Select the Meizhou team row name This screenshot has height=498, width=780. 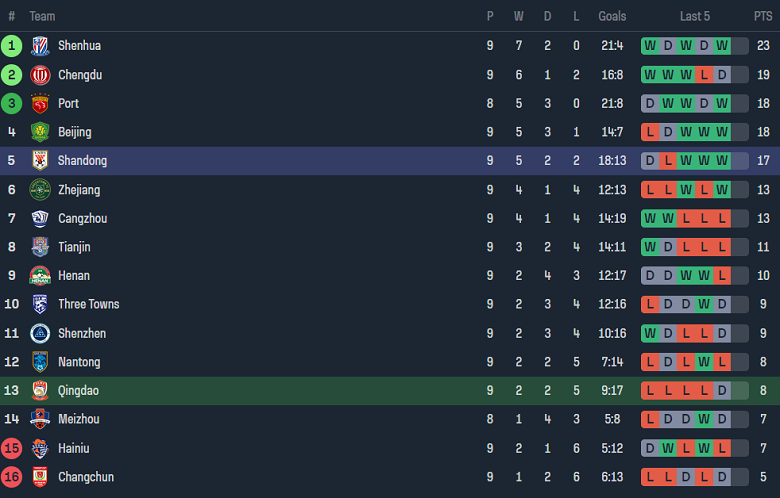[x=78, y=420]
